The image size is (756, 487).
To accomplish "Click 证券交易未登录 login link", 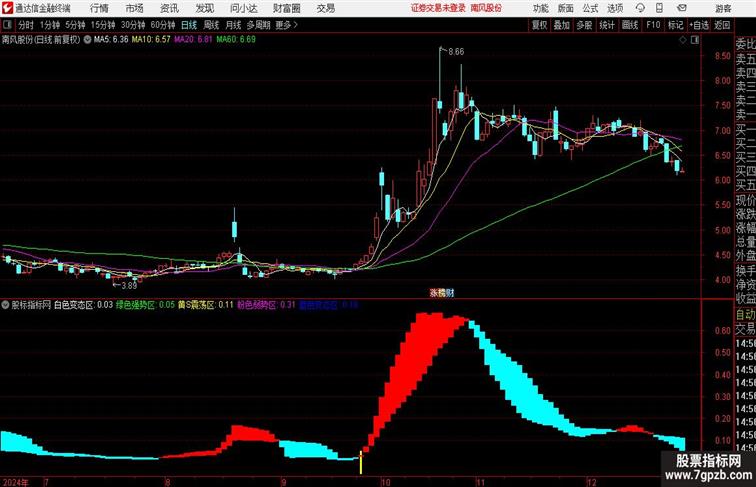I will 438,8.
